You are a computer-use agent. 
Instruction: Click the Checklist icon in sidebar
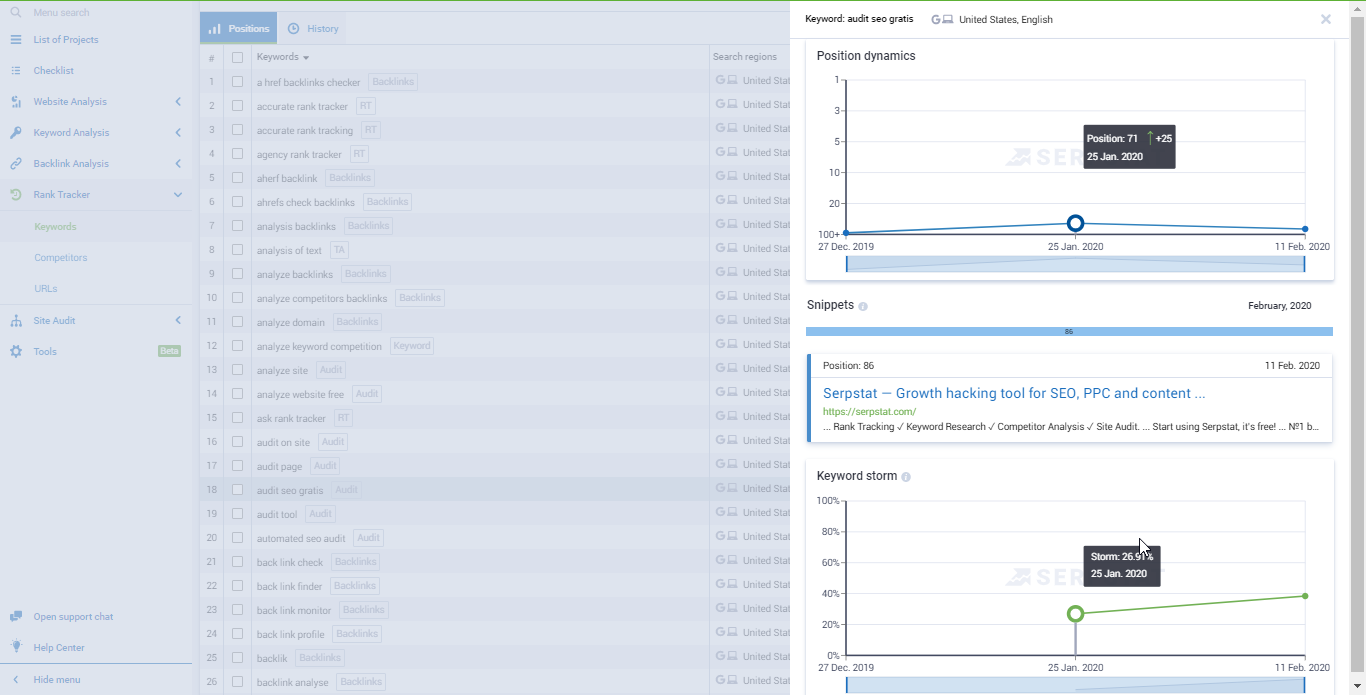coord(15,70)
